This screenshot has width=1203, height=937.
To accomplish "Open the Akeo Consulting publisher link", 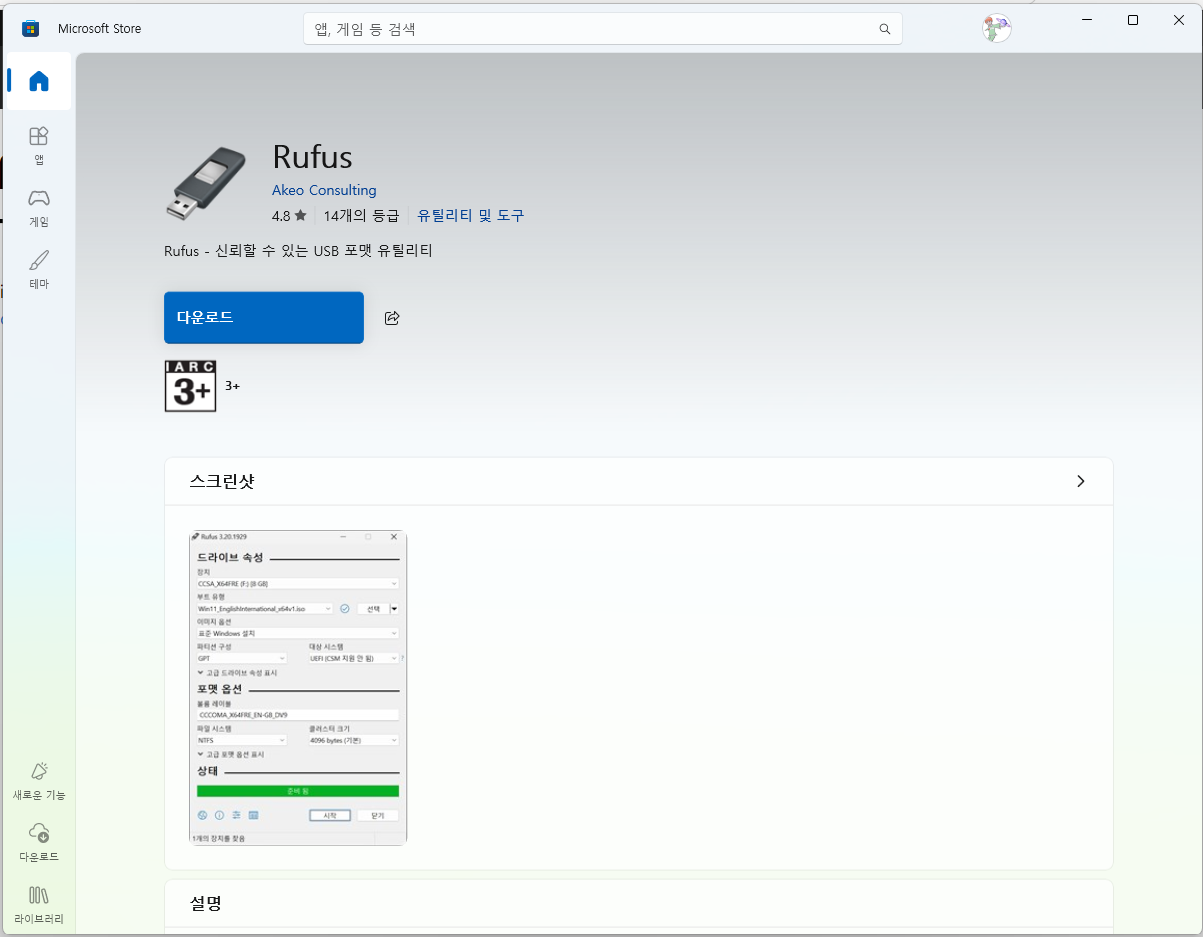I will point(324,190).
